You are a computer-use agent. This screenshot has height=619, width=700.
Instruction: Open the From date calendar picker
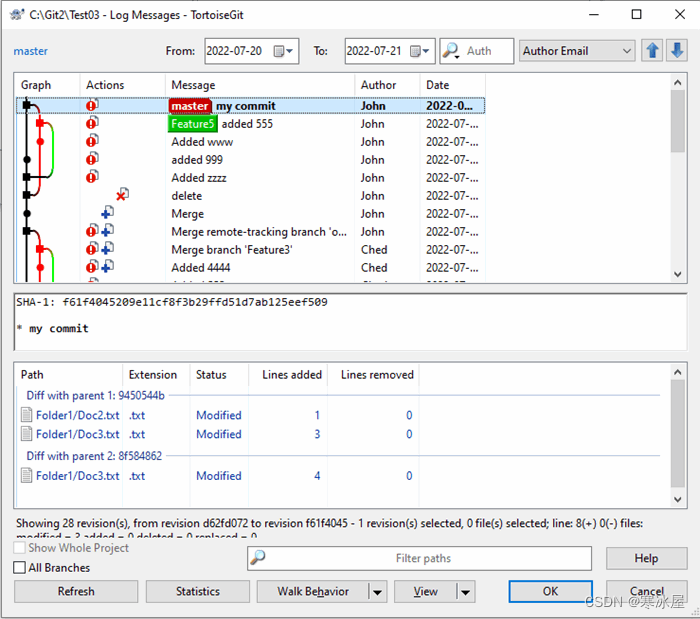click(283, 51)
